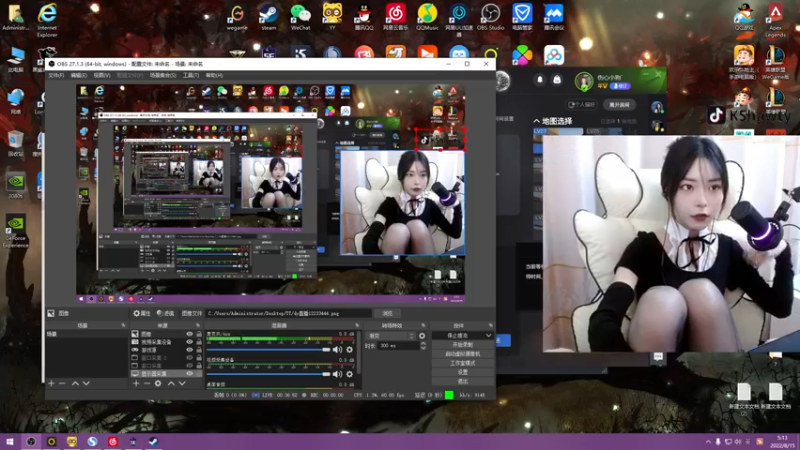Open the 场景集合(S) menu in OBS
This screenshot has width=800, height=450.
pyautogui.click(x=163, y=76)
